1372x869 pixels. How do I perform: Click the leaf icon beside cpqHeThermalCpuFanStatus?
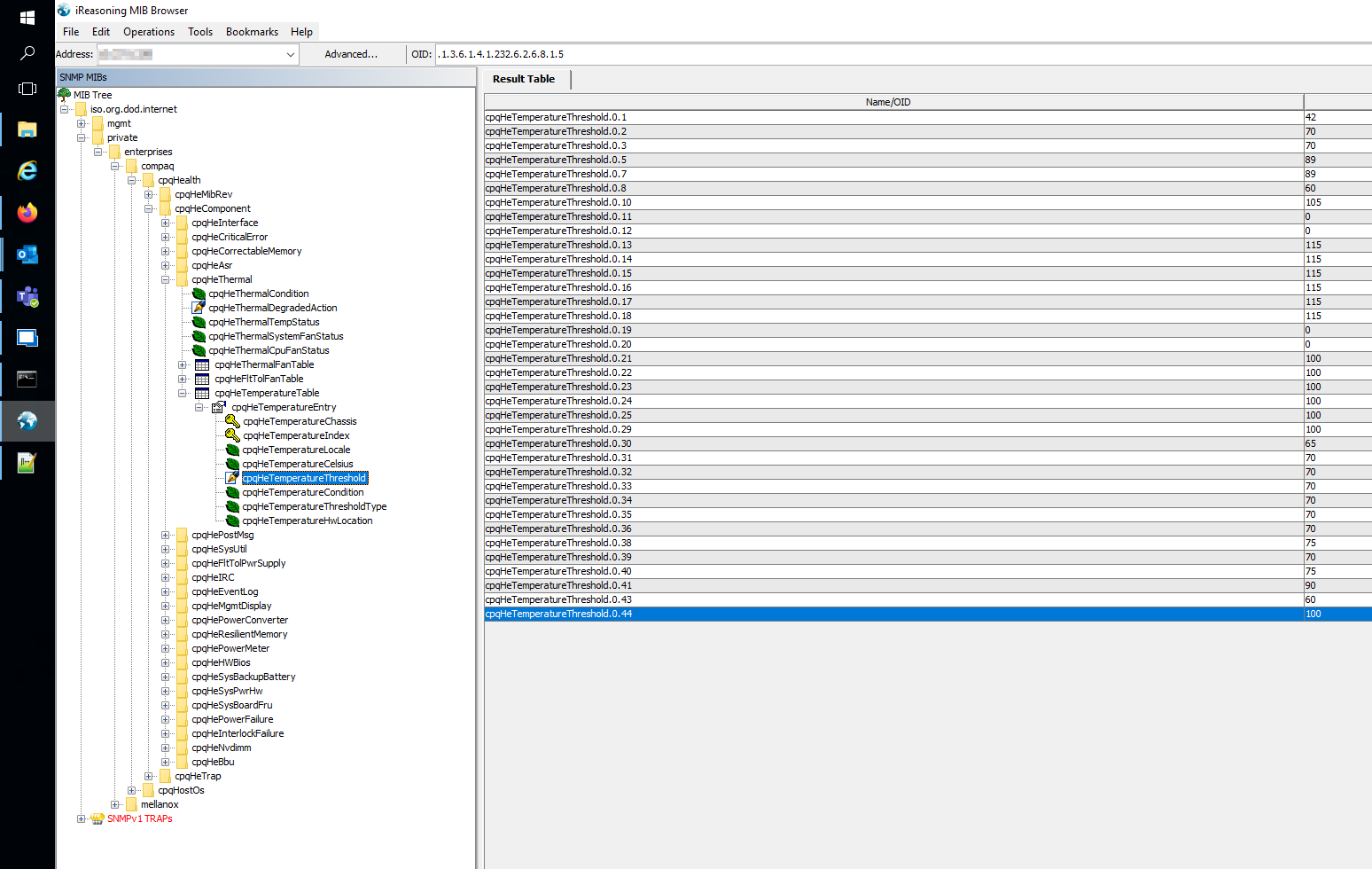tap(199, 350)
